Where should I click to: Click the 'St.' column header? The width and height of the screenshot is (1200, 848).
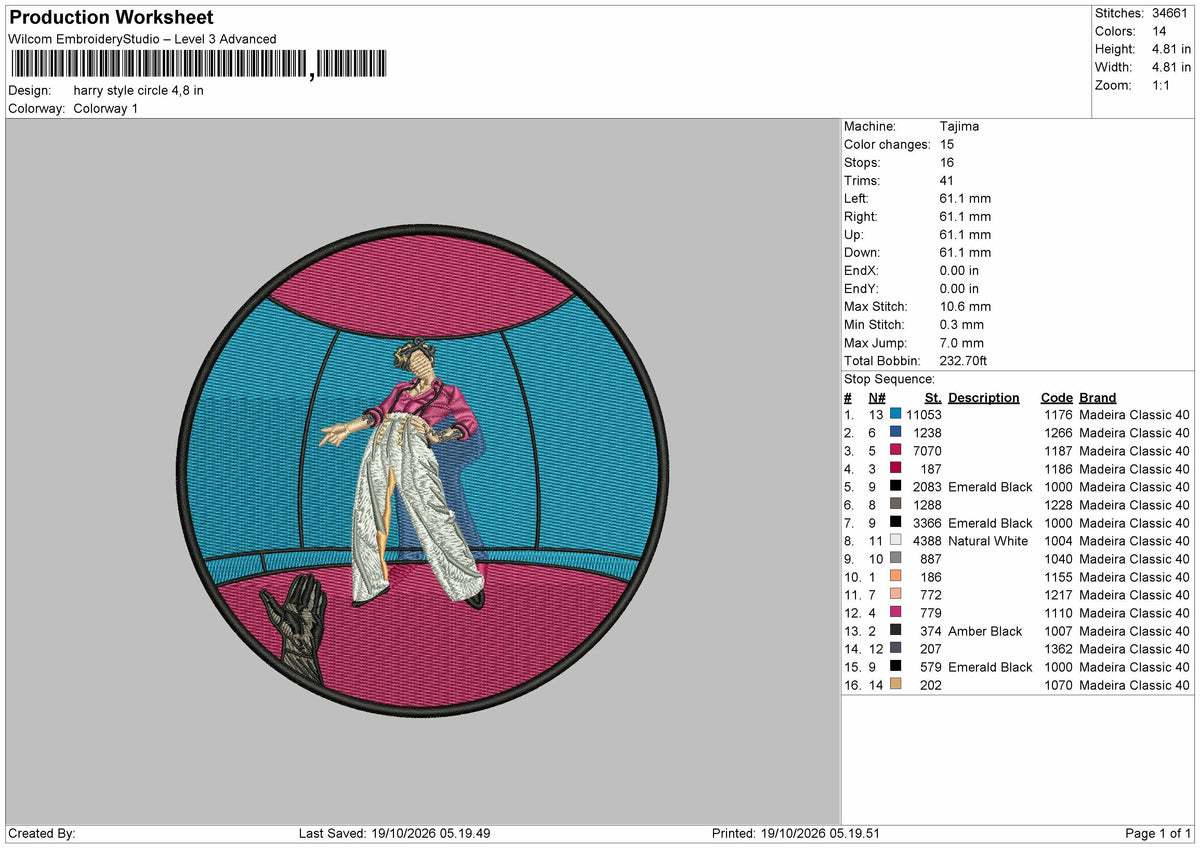933,397
